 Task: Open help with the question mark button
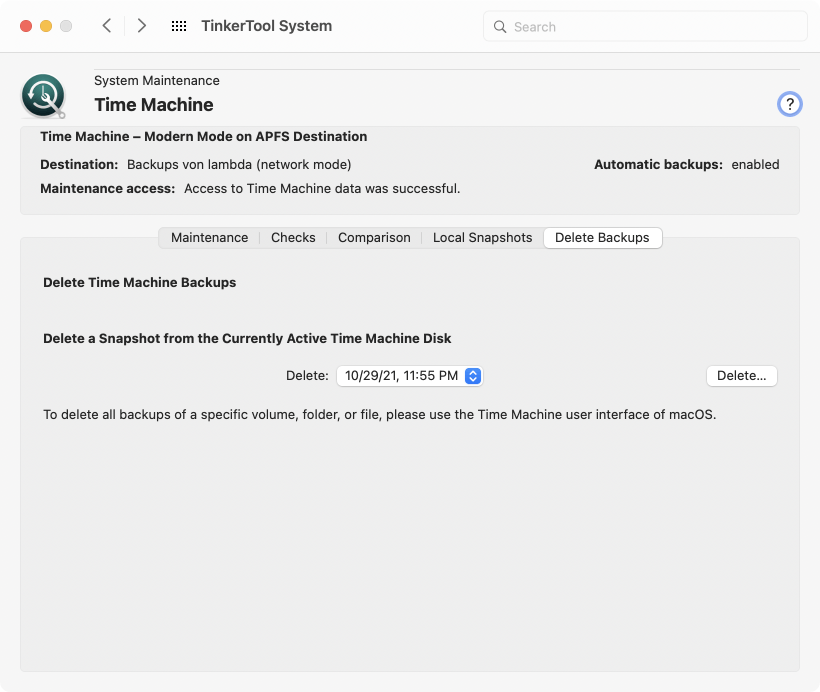tap(789, 104)
